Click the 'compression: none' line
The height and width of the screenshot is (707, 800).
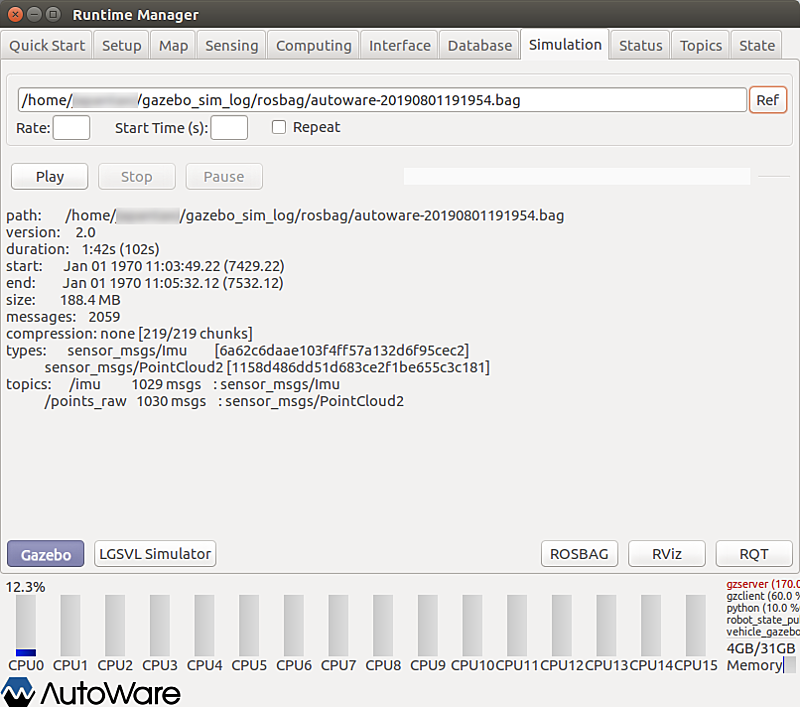129,334
